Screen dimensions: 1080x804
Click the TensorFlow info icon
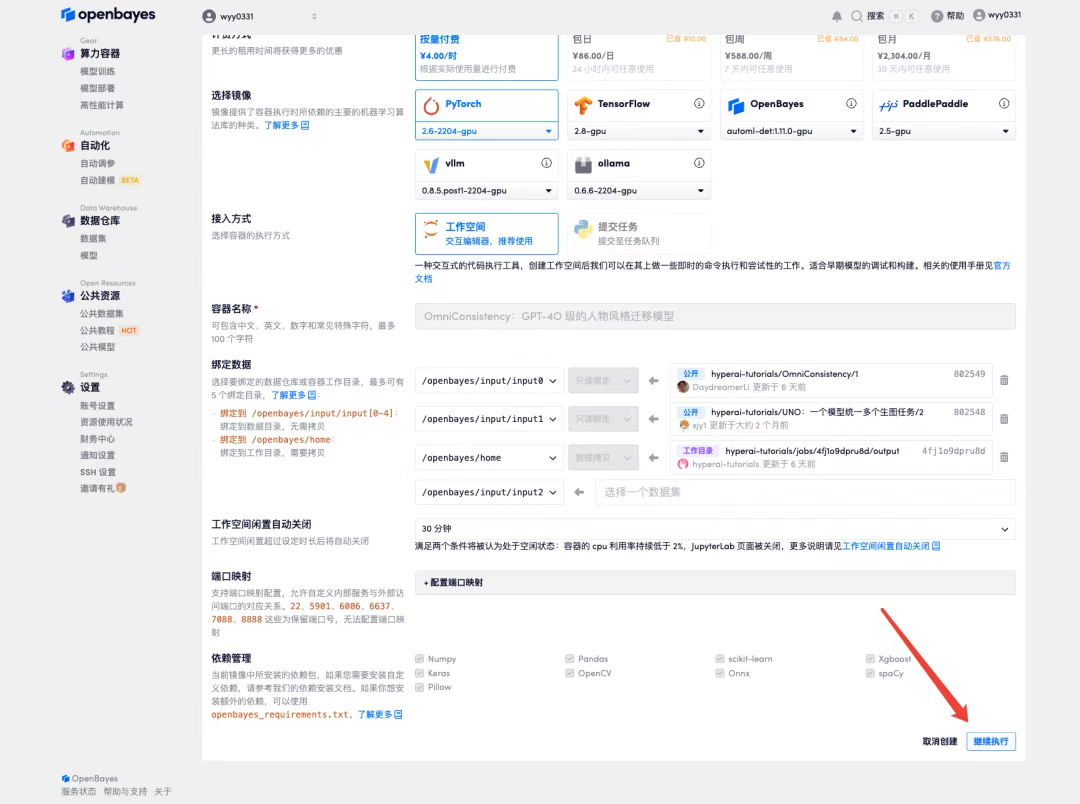tap(699, 104)
